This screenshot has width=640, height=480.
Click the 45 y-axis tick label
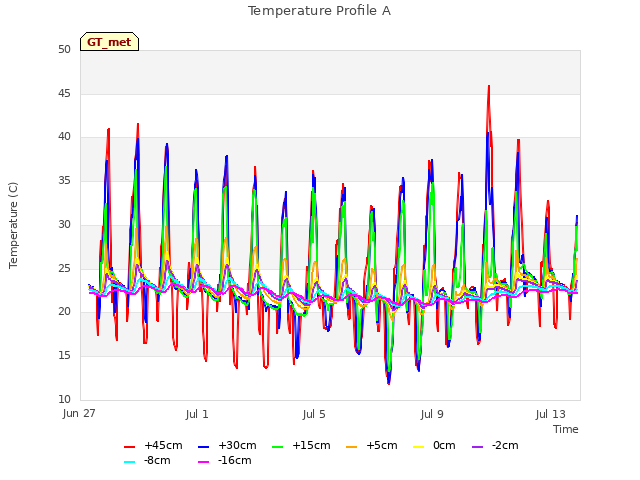[64, 93]
